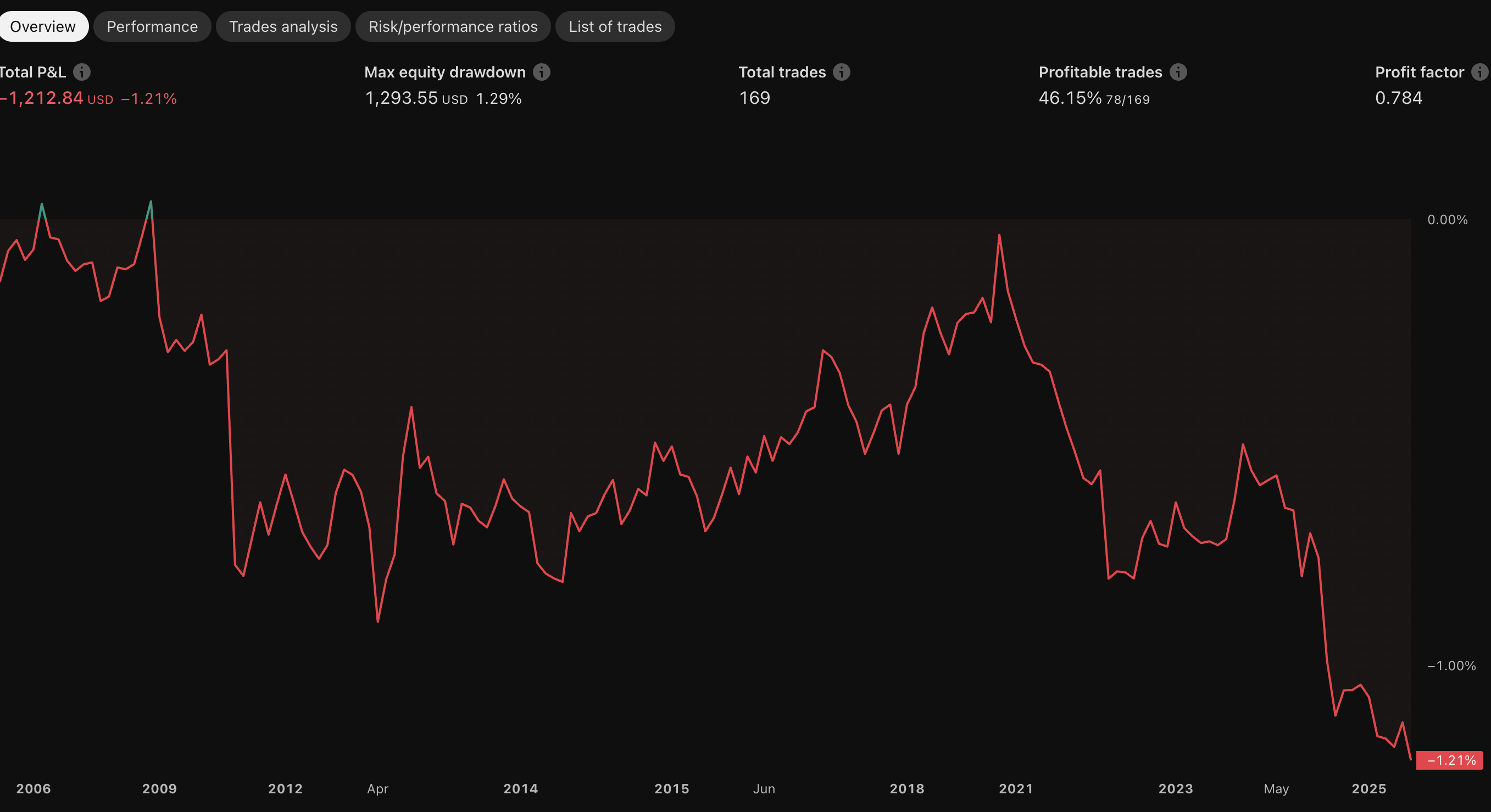Viewport: 1491px width, 812px height.
Task: Click the May label on time axis
Action: click(x=1276, y=788)
